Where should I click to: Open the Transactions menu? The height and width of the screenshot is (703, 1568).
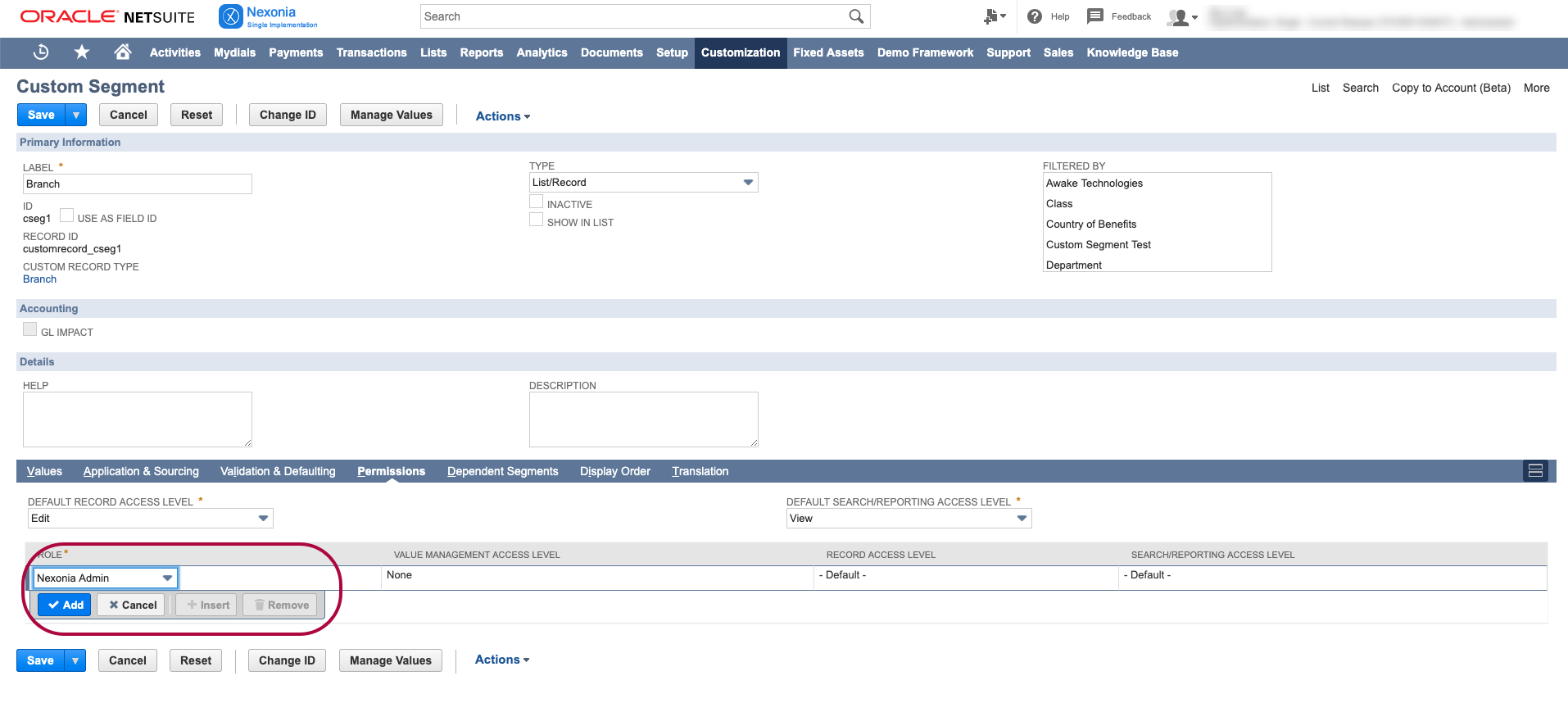coord(371,52)
